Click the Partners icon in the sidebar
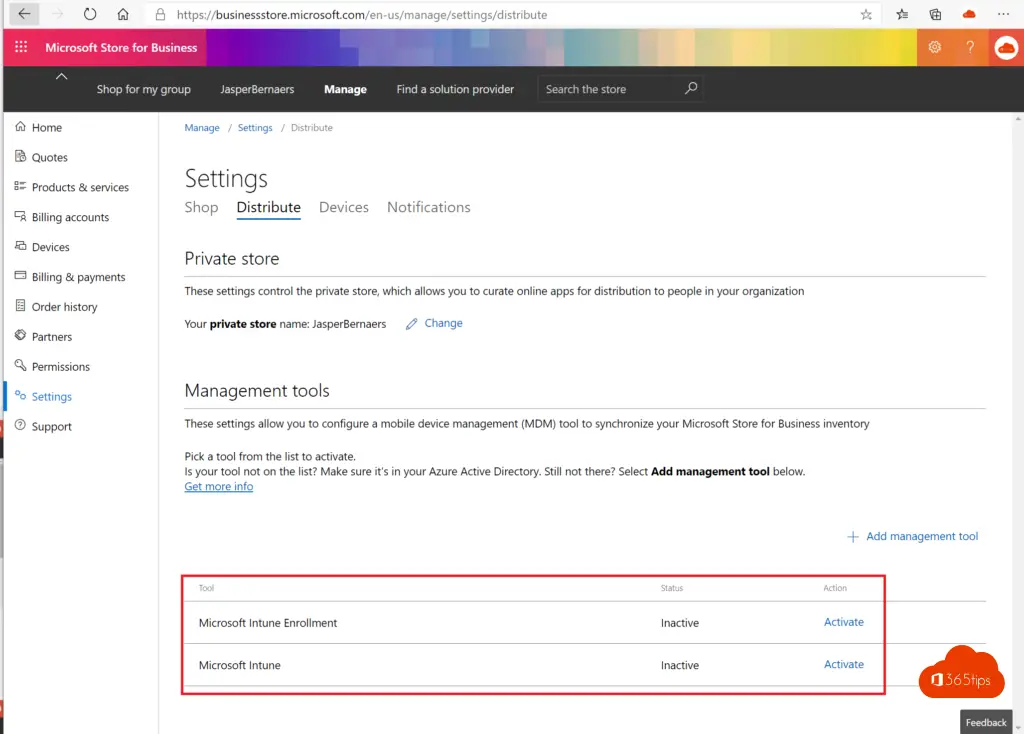This screenshot has width=1024, height=734. pyautogui.click(x=20, y=336)
